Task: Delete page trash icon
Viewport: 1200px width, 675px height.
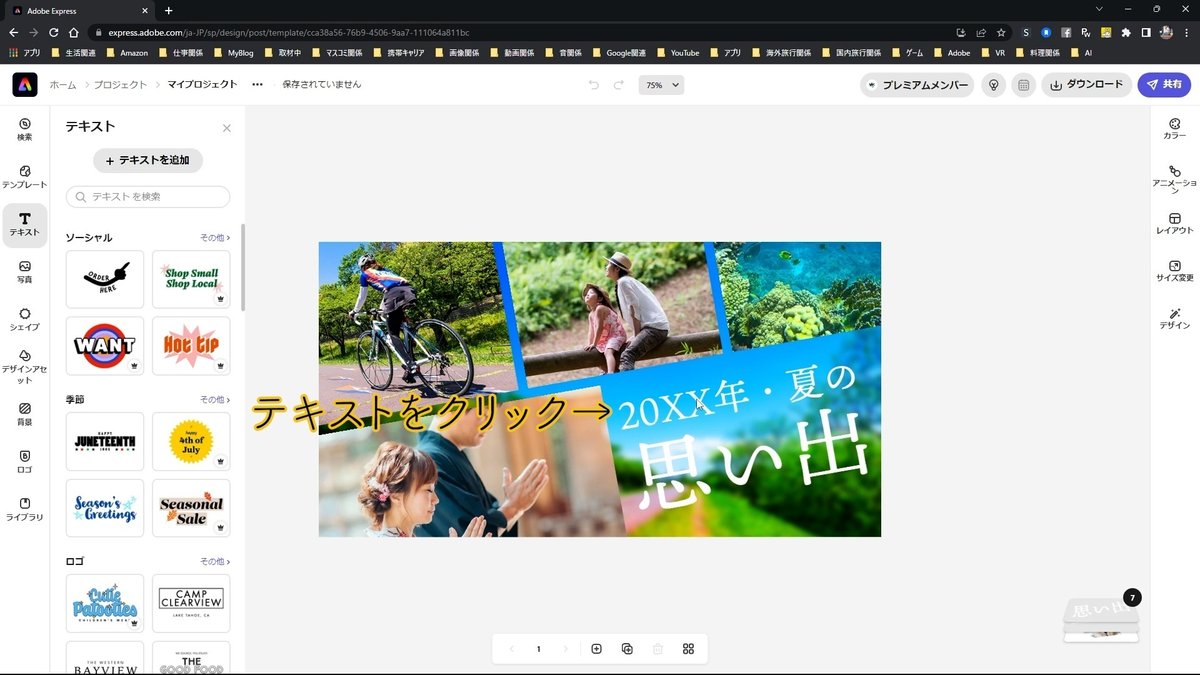Action: [658, 649]
